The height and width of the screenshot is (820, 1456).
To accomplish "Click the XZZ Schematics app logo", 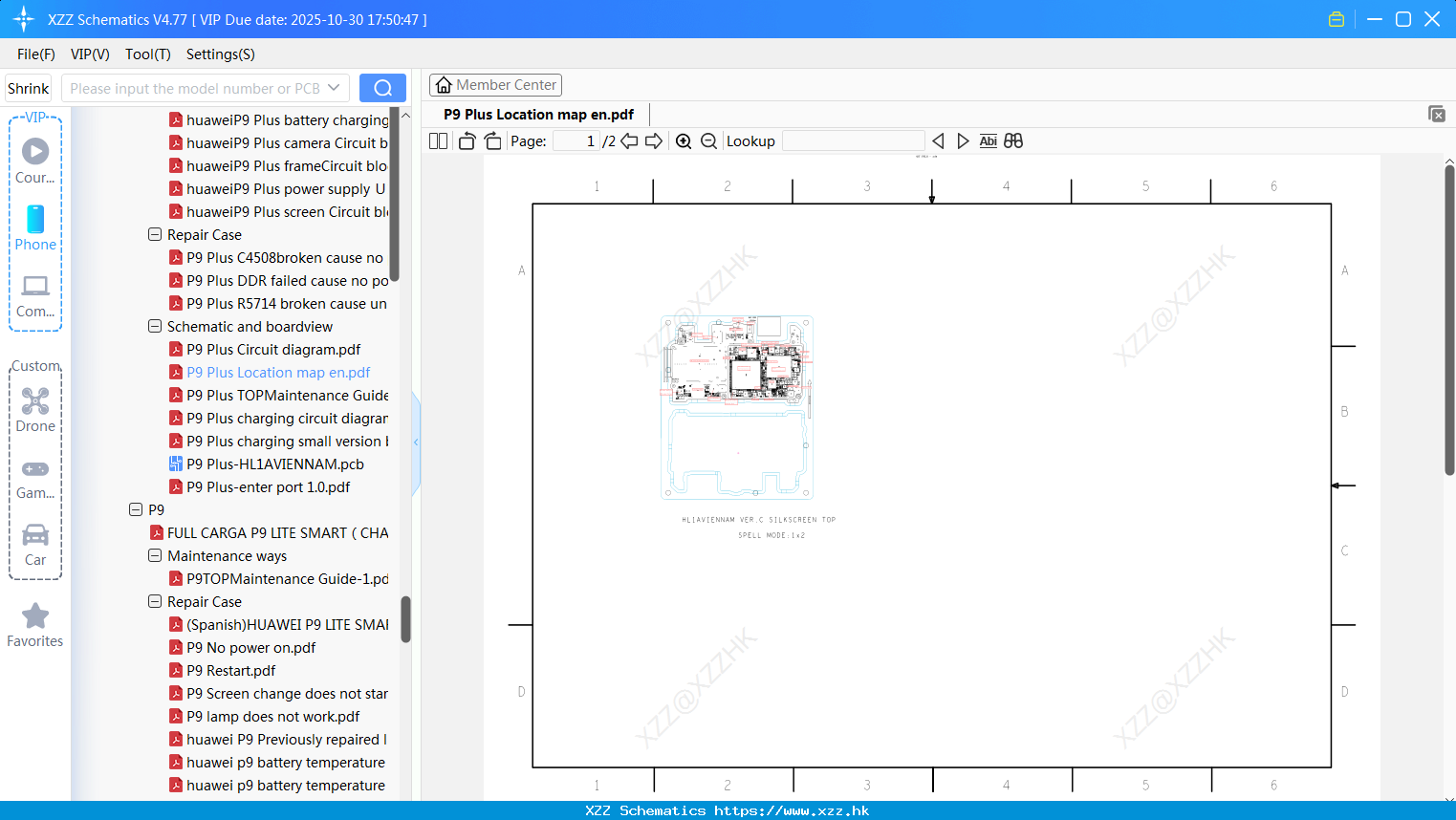I will click(x=24, y=19).
